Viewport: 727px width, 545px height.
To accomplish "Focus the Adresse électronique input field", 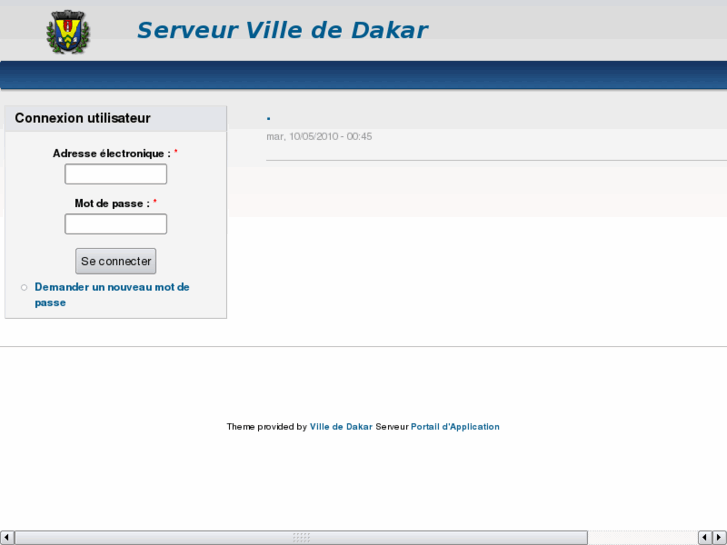I will (x=116, y=174).
